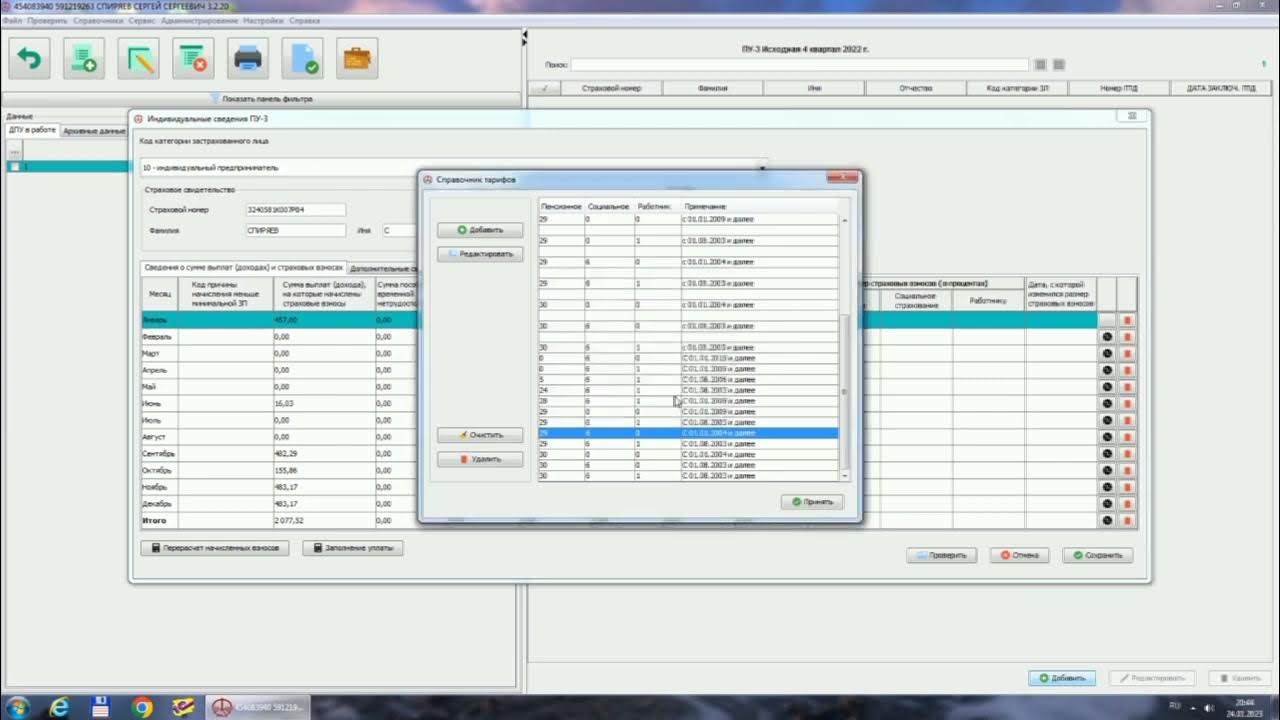Show the filter panel bar
The image size is (1280, 720).
(262, 99)
